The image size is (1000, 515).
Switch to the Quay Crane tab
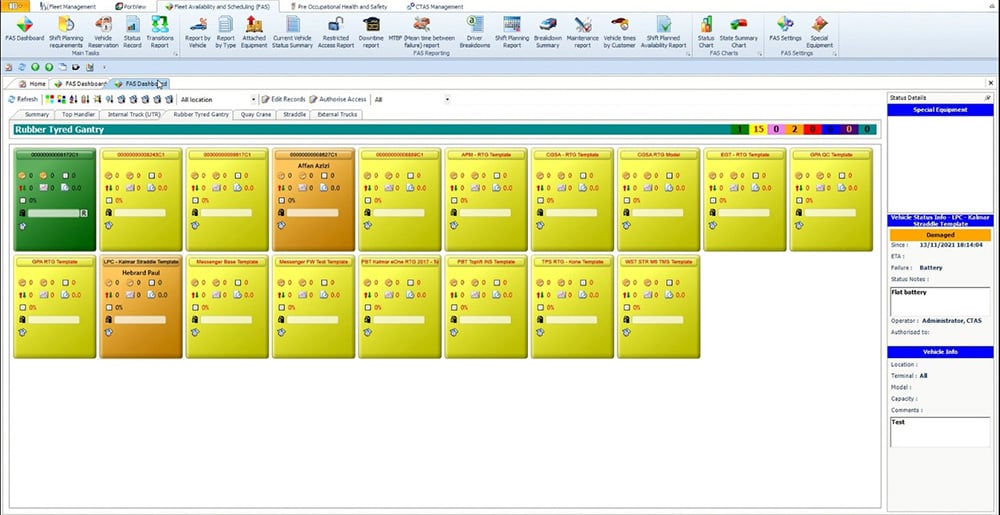point(256,115)
